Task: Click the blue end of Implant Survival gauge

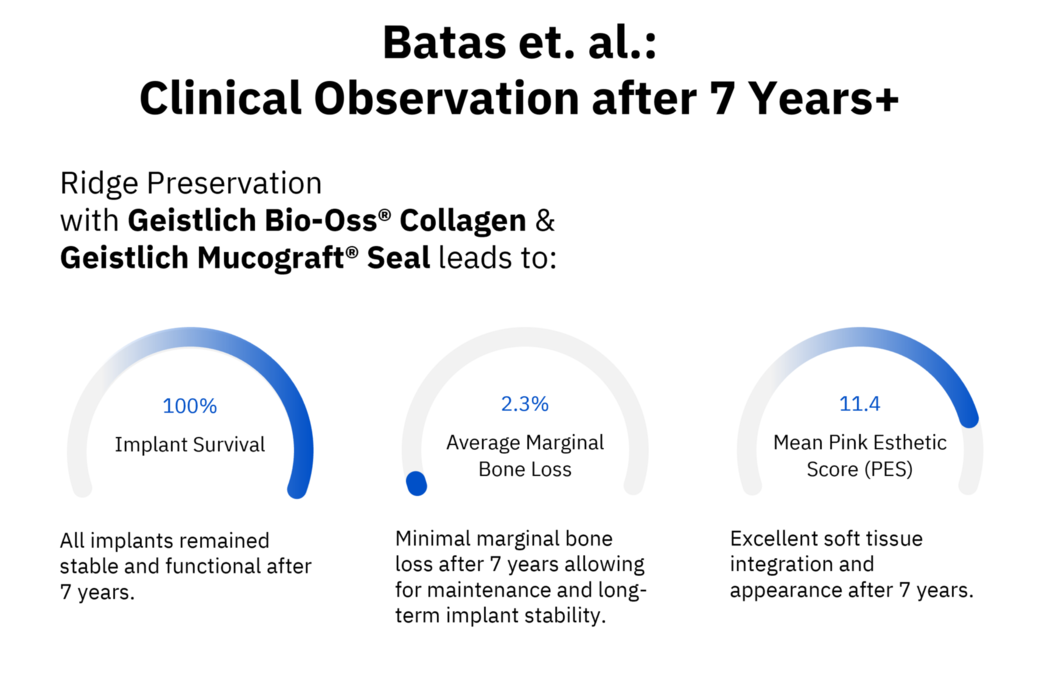Action: click(298, 487)
